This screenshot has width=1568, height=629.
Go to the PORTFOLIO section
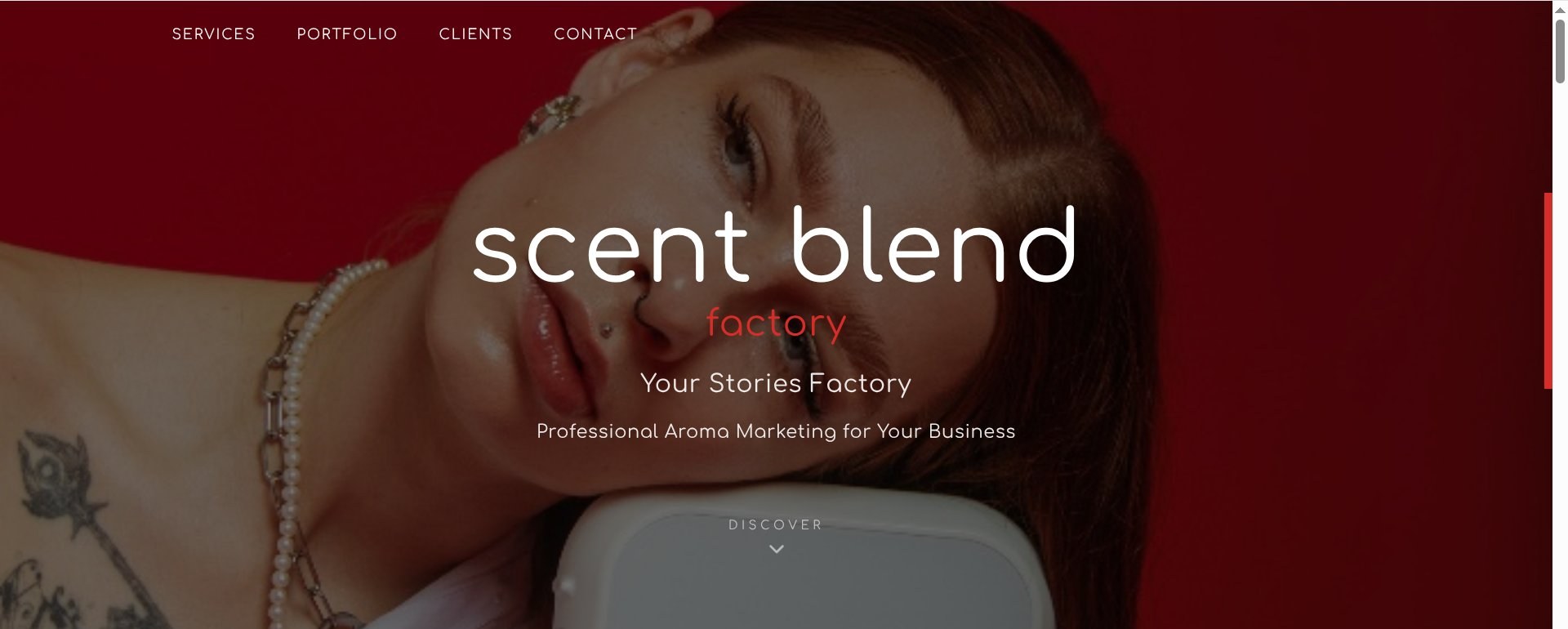click(347, 33)
